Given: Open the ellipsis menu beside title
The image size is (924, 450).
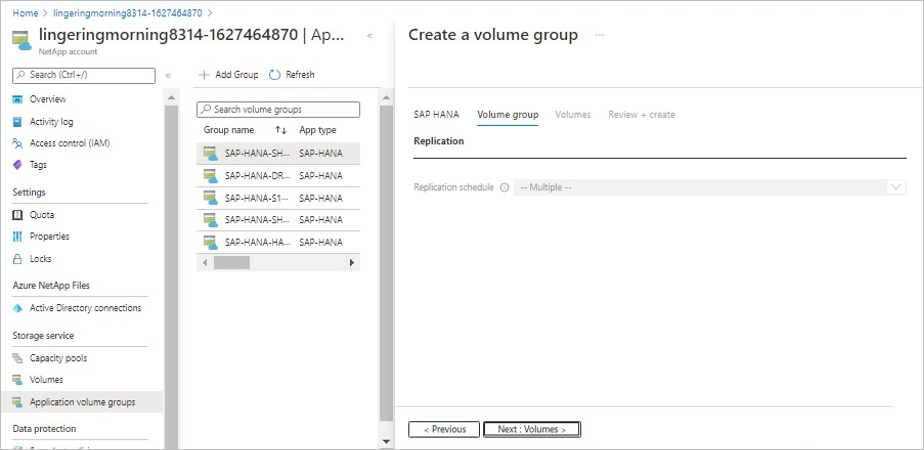Looking at the screenshot, I should [600, 35].
